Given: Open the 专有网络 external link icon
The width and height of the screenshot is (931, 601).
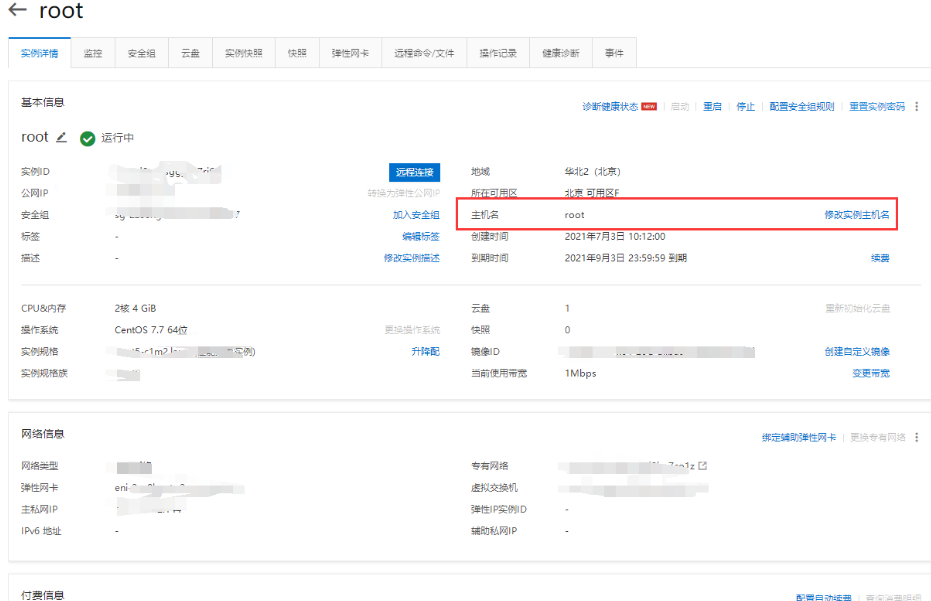Looking at the screenshot, I should point(703,466).
